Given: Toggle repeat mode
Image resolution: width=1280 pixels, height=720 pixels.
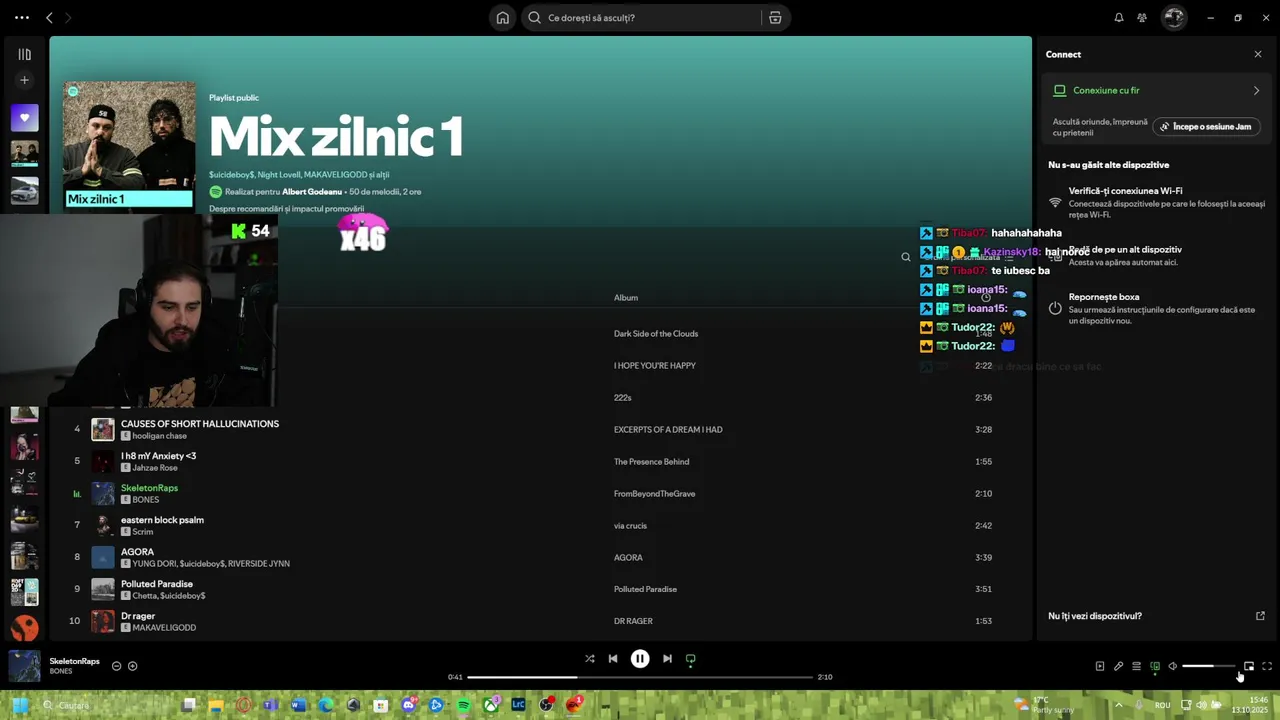Looking at the screenshot, I should point(690,659).
